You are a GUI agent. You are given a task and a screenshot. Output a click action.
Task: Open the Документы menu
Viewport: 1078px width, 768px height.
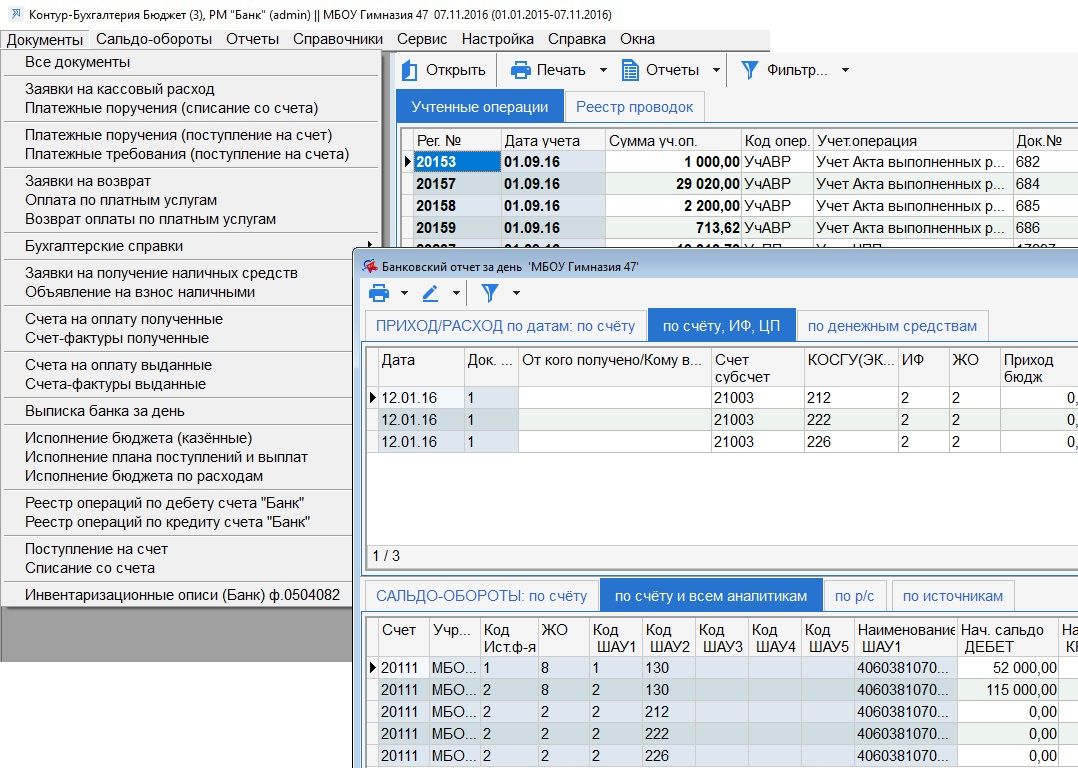coord(45,40)
